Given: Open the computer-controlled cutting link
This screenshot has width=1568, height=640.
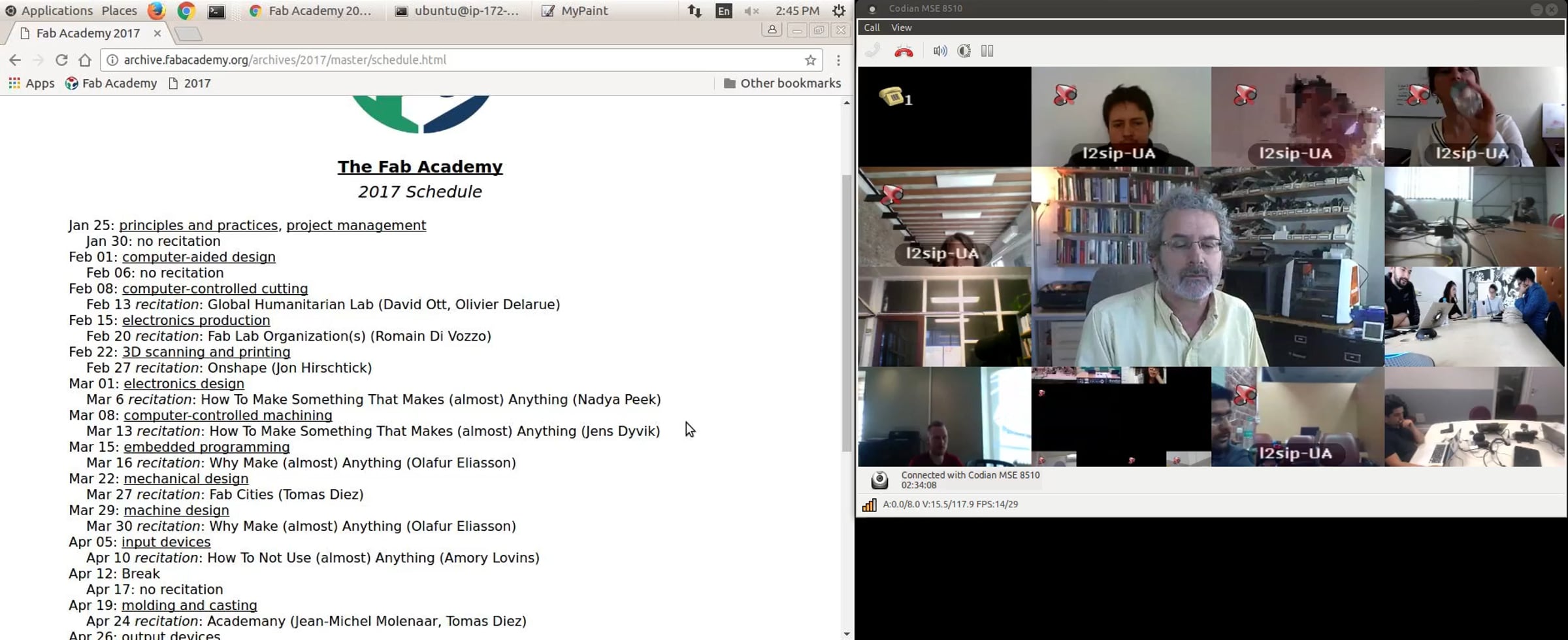Looking at the screenshot, I should [x=215, y=288].
